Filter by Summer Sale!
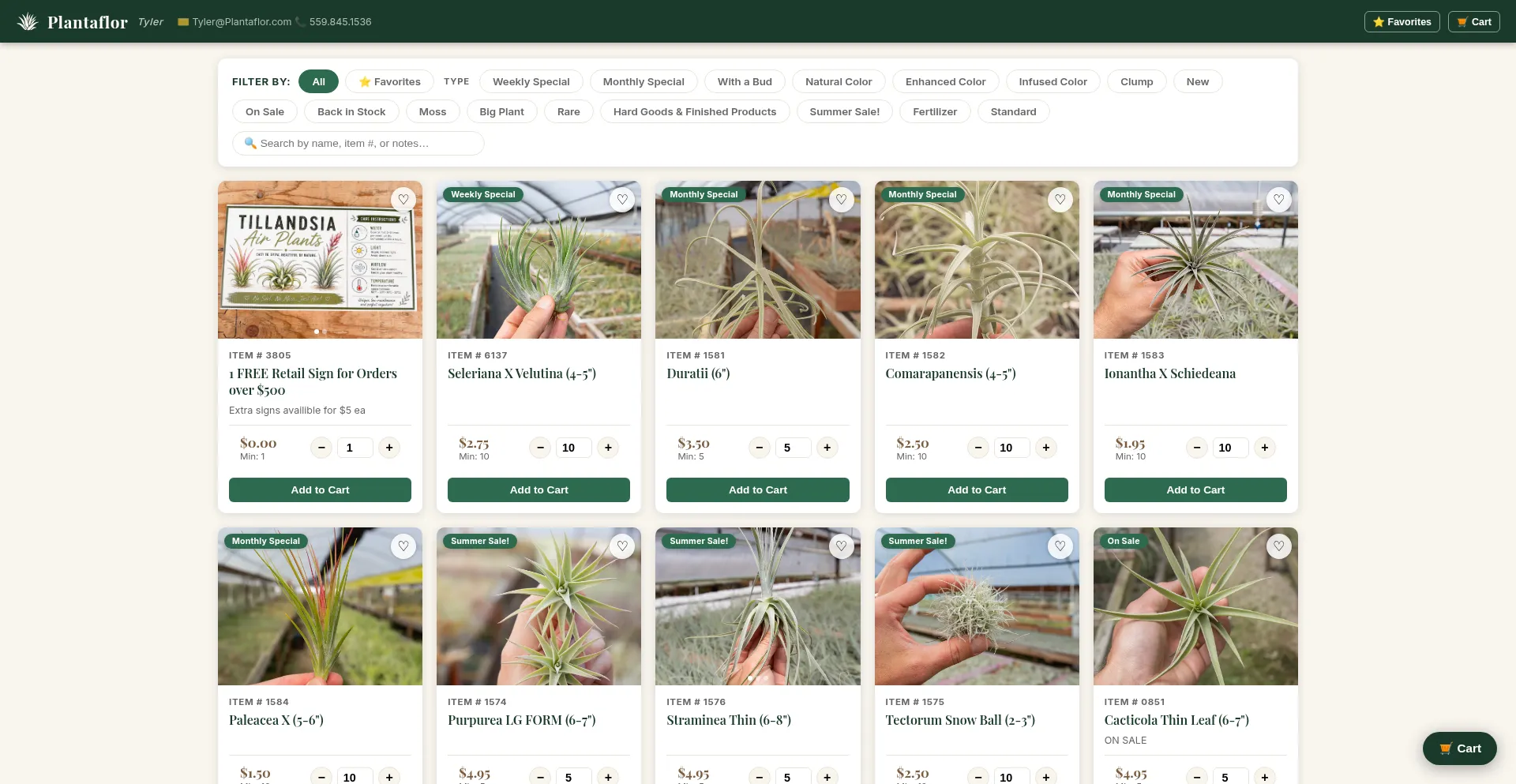Screen dimensions: 1516x784 click(x=844, y=111)
